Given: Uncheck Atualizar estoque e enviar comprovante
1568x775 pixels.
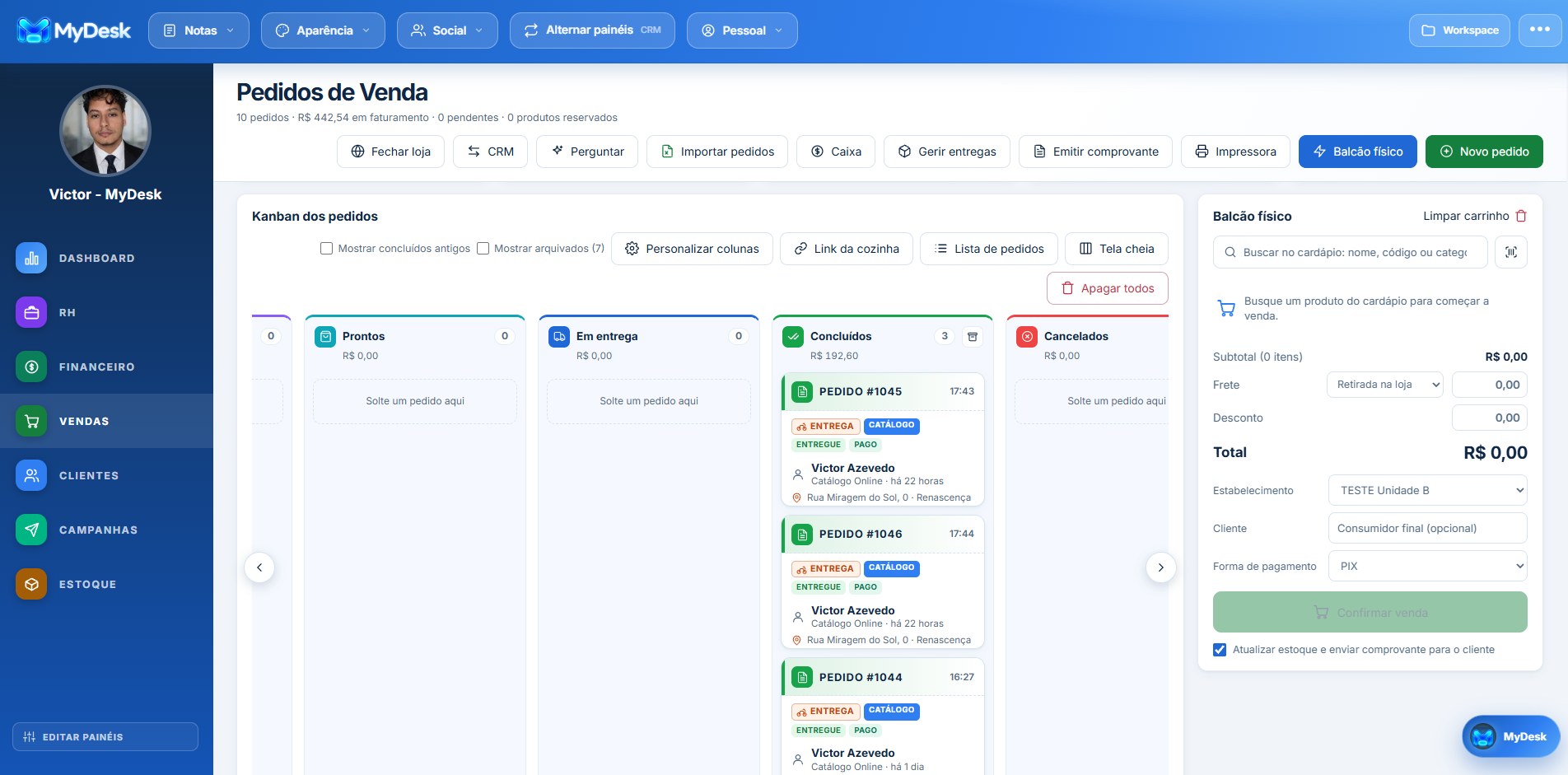Looking at the screenshot, I should point(1220,649).
